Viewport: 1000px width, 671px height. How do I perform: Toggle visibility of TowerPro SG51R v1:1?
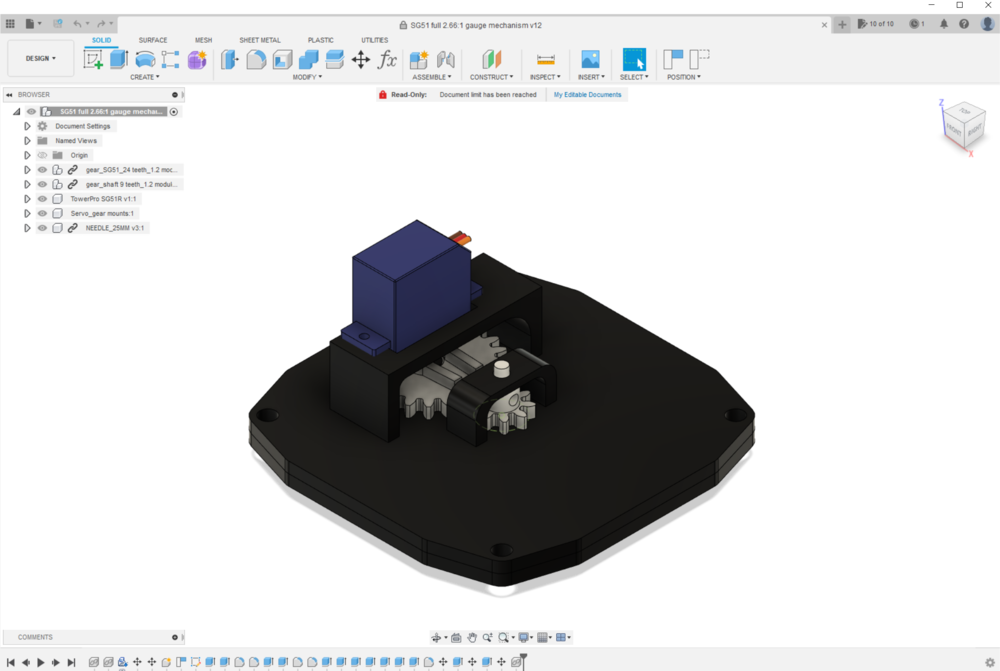[42, 199]
